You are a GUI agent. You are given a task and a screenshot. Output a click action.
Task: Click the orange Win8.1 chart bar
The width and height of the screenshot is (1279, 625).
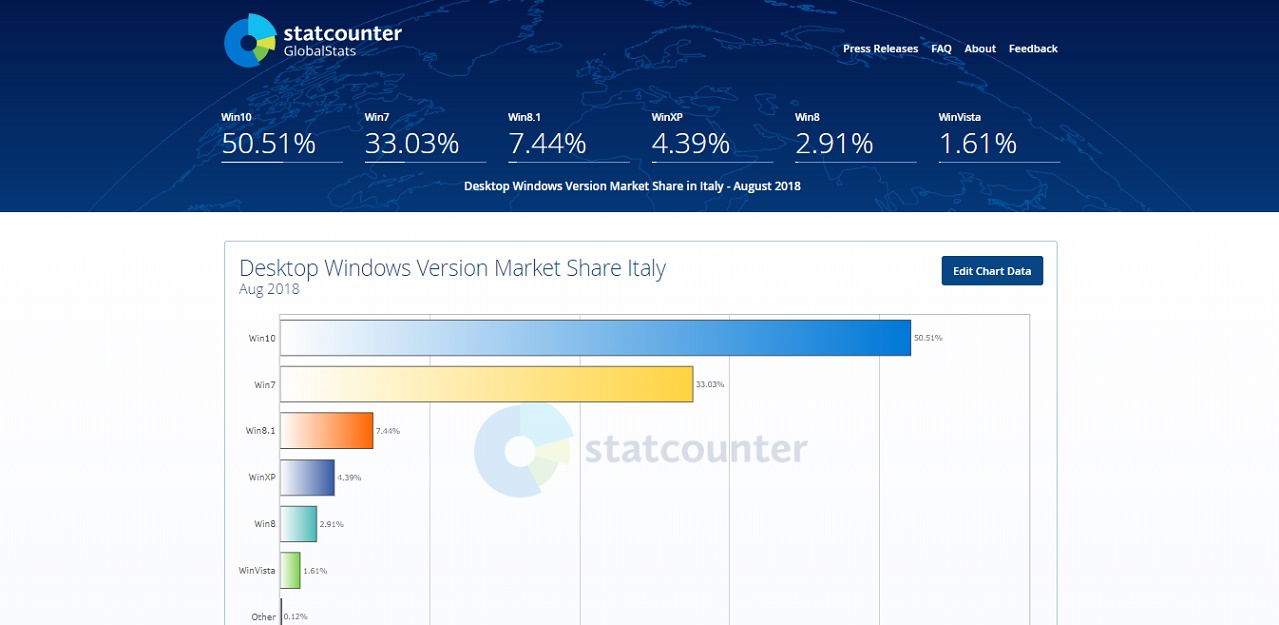point(326,431)
